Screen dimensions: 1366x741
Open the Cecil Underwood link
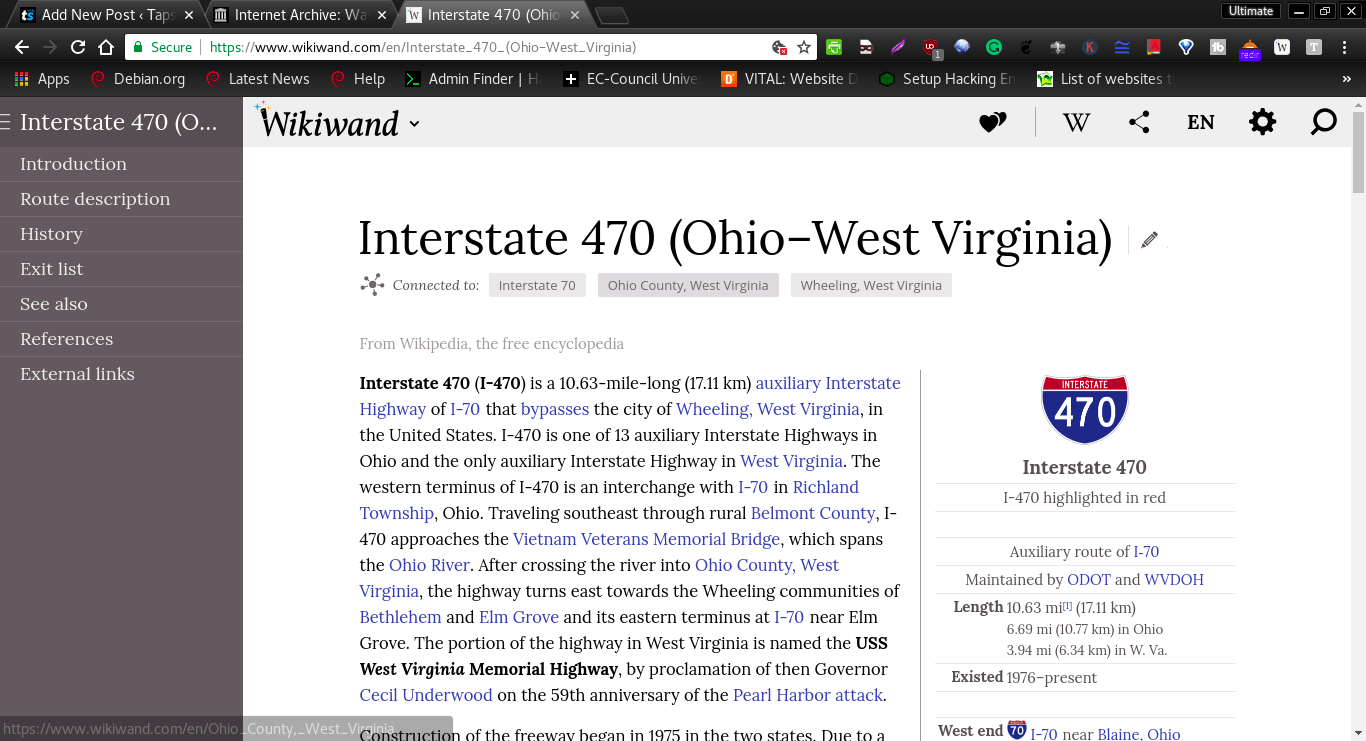[426, 695]
